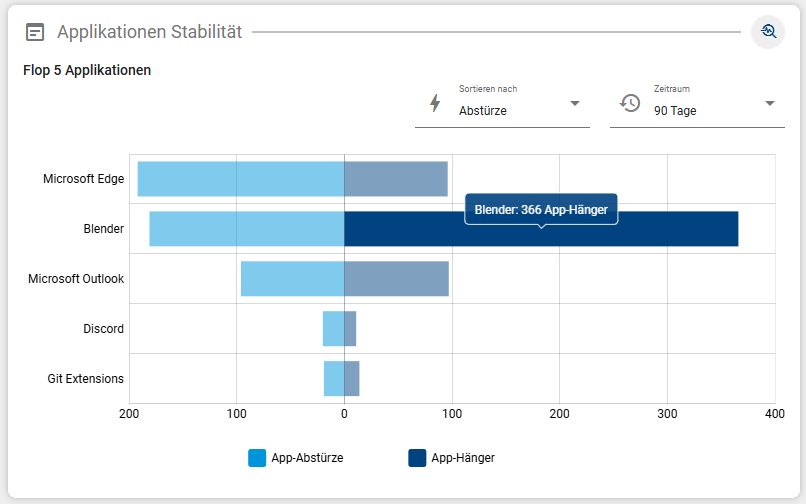The width and height of the screenshot is (806, 504).
Task: Click the dark blue App-Hänger legend swatch
Action: point(417,458)
